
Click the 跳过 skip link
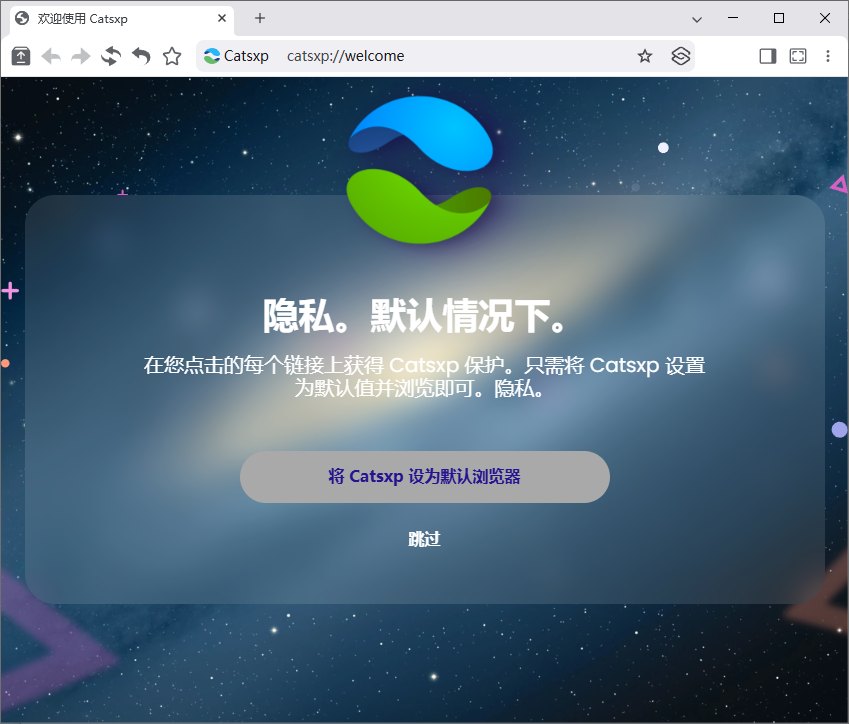[424, 539]
